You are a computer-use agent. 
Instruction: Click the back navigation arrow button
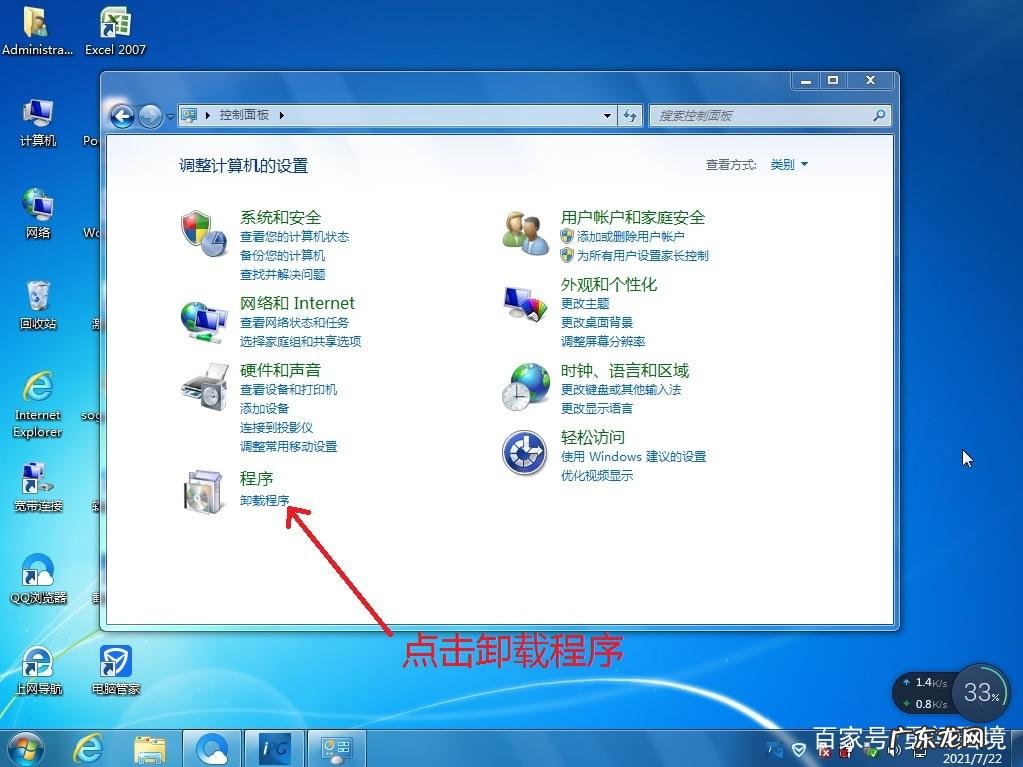tap(122, 116)
